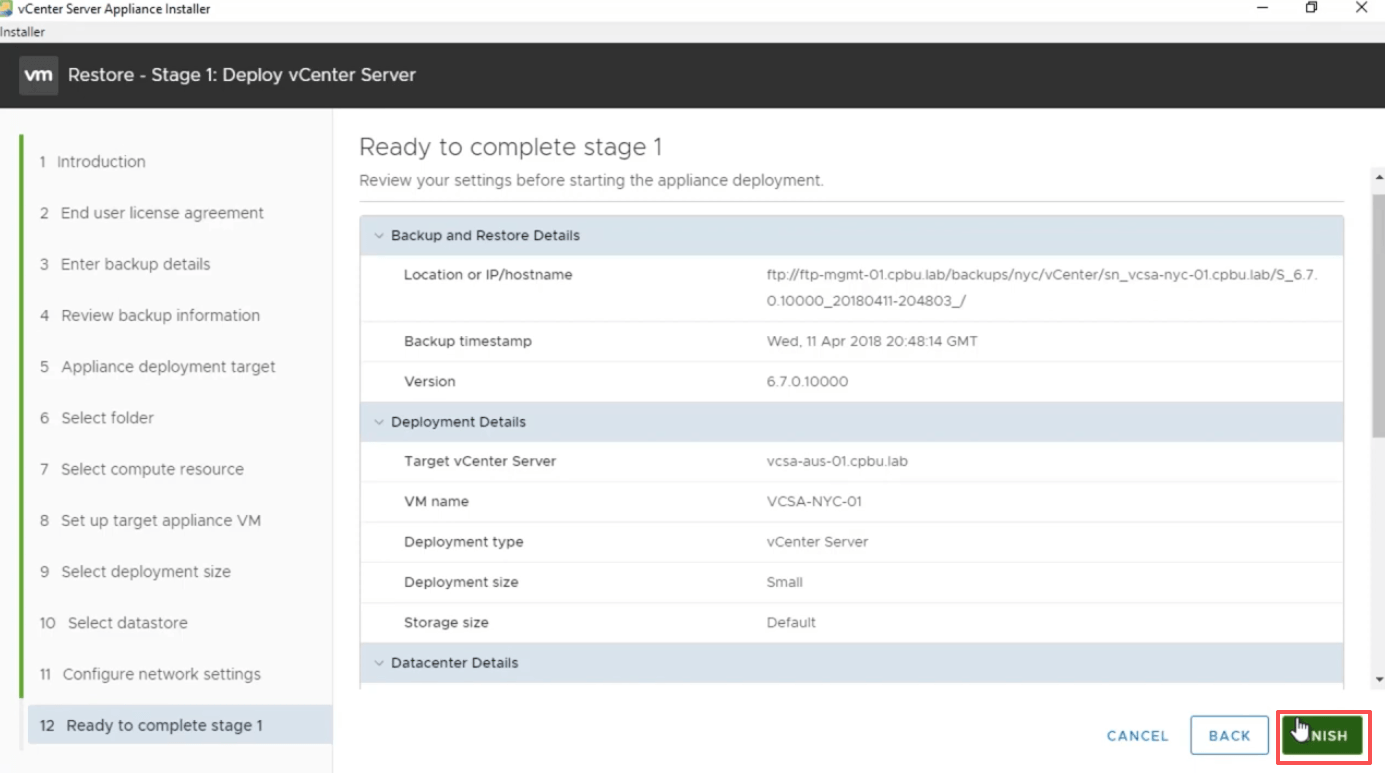Viewport: 1385px width, 773px height.
Task: Minimize the installer window
Action: click(x=1264, y=9)
